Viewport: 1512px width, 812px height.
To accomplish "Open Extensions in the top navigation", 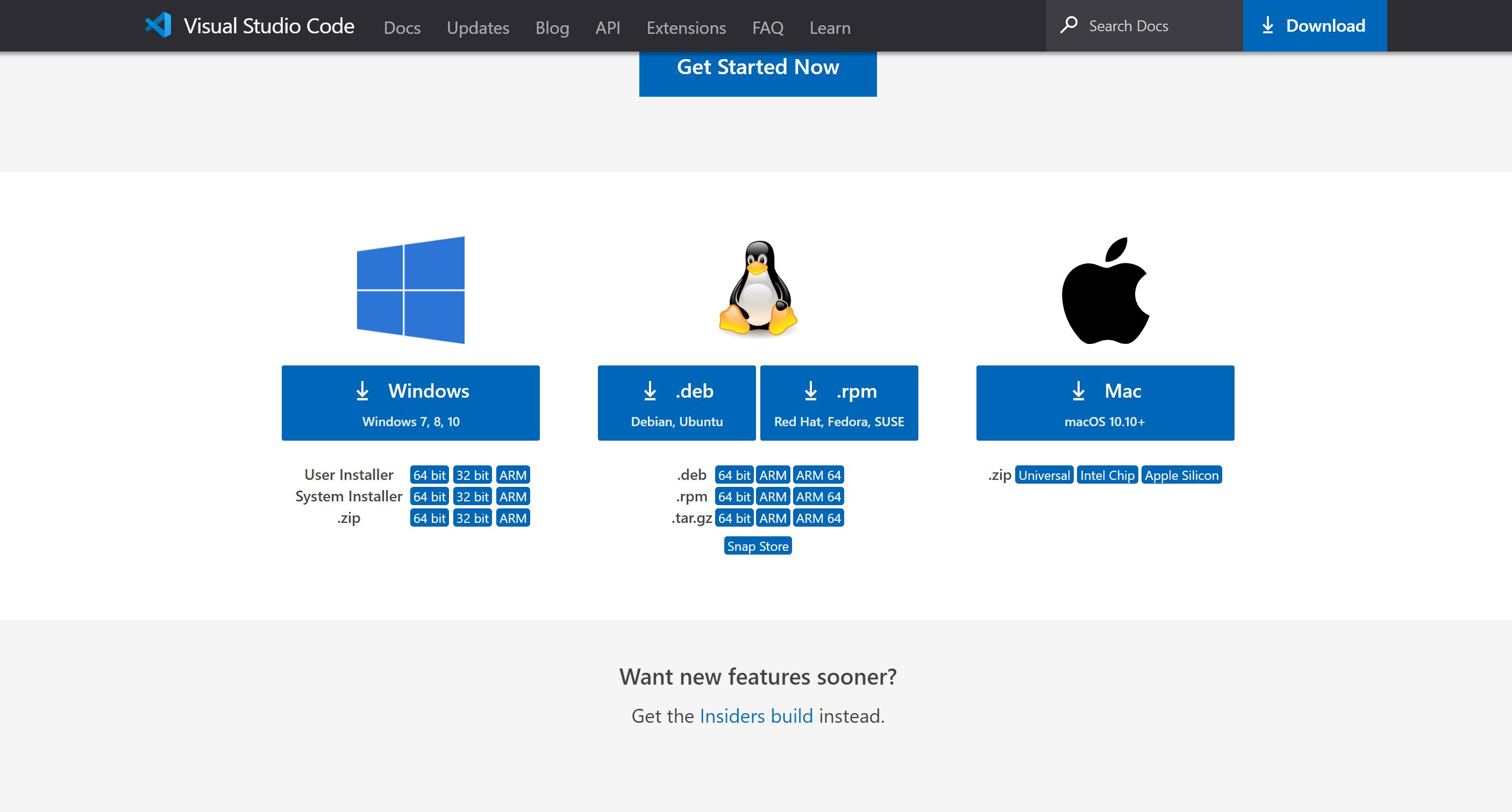I will (x=686, y=27).
